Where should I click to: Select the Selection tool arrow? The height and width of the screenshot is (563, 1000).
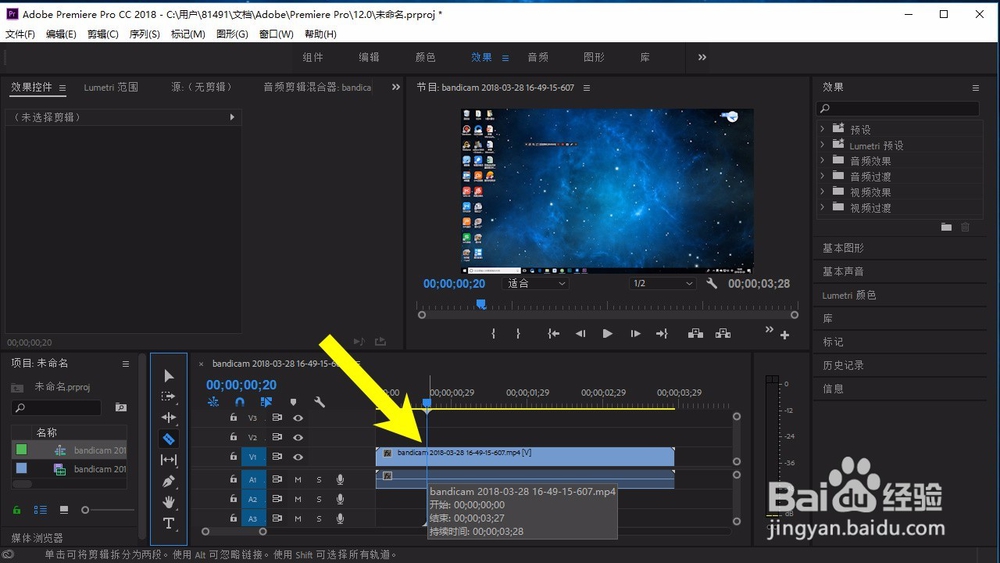click(x=168, y=376)
